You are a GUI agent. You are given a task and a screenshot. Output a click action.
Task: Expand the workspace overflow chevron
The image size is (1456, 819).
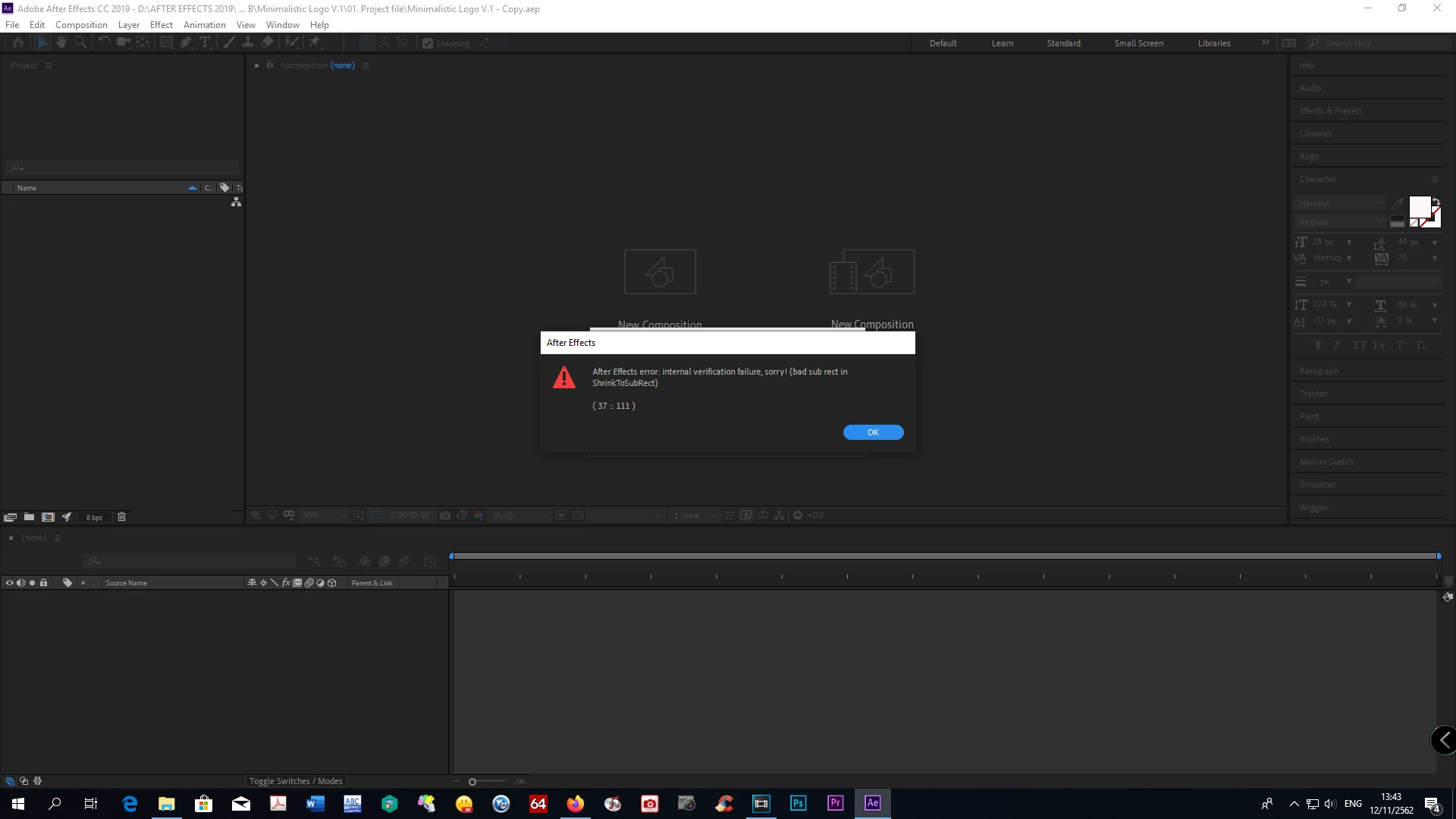(1265, 42)
